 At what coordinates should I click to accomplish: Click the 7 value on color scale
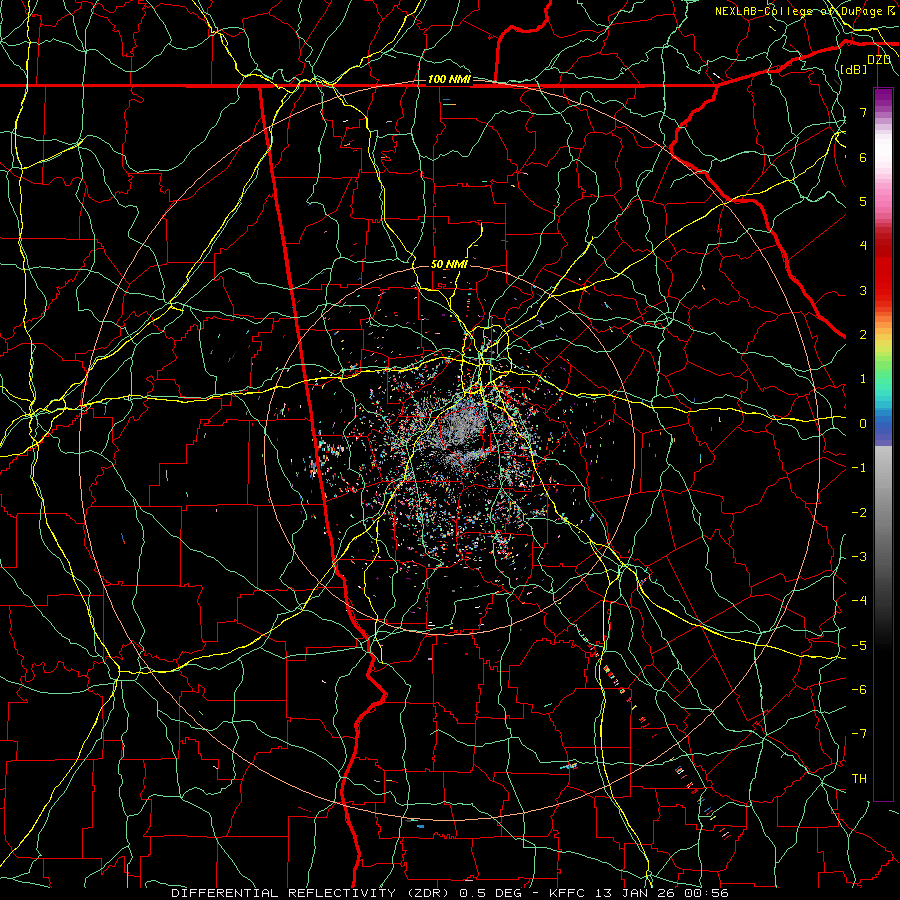[863, 112]
